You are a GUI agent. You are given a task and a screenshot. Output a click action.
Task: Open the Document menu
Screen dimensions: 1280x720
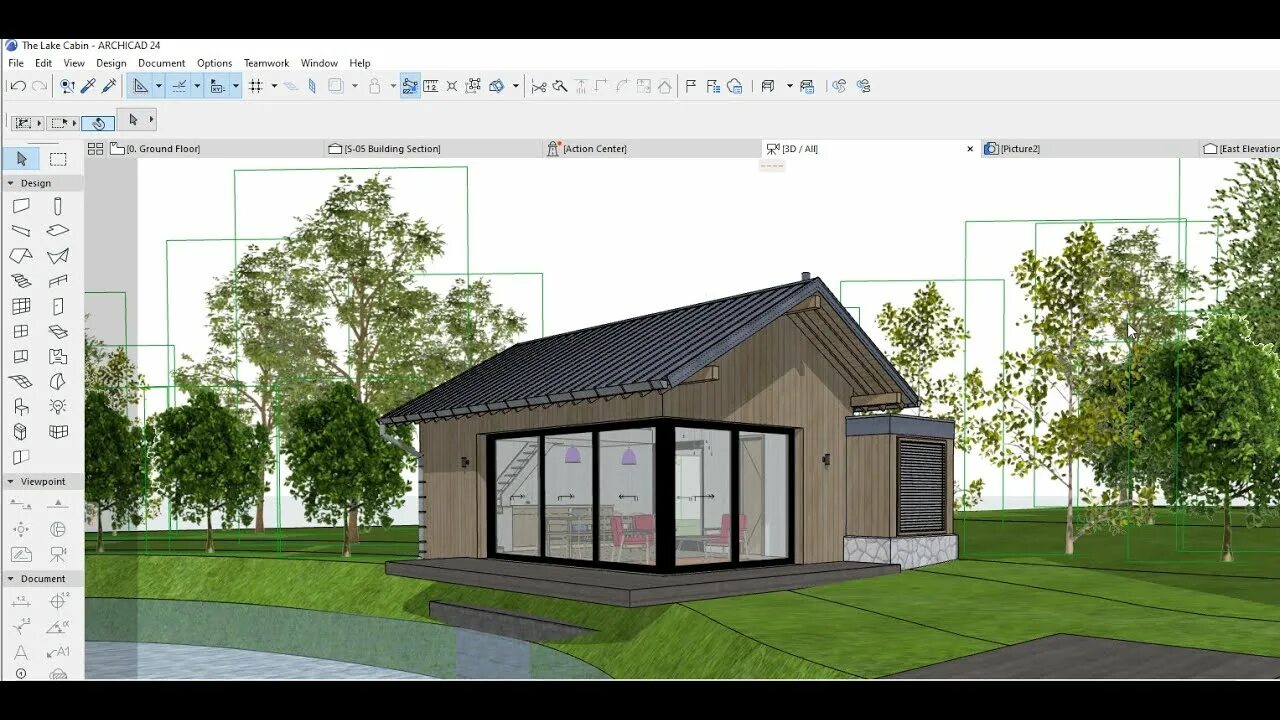coord(162,63)
